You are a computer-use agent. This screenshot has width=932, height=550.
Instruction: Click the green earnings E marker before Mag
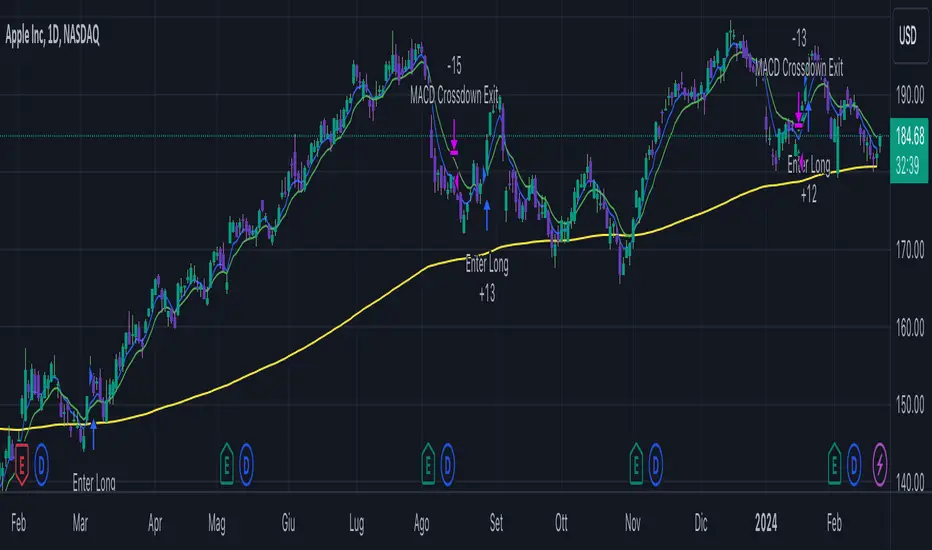click(x=226, y=464)
